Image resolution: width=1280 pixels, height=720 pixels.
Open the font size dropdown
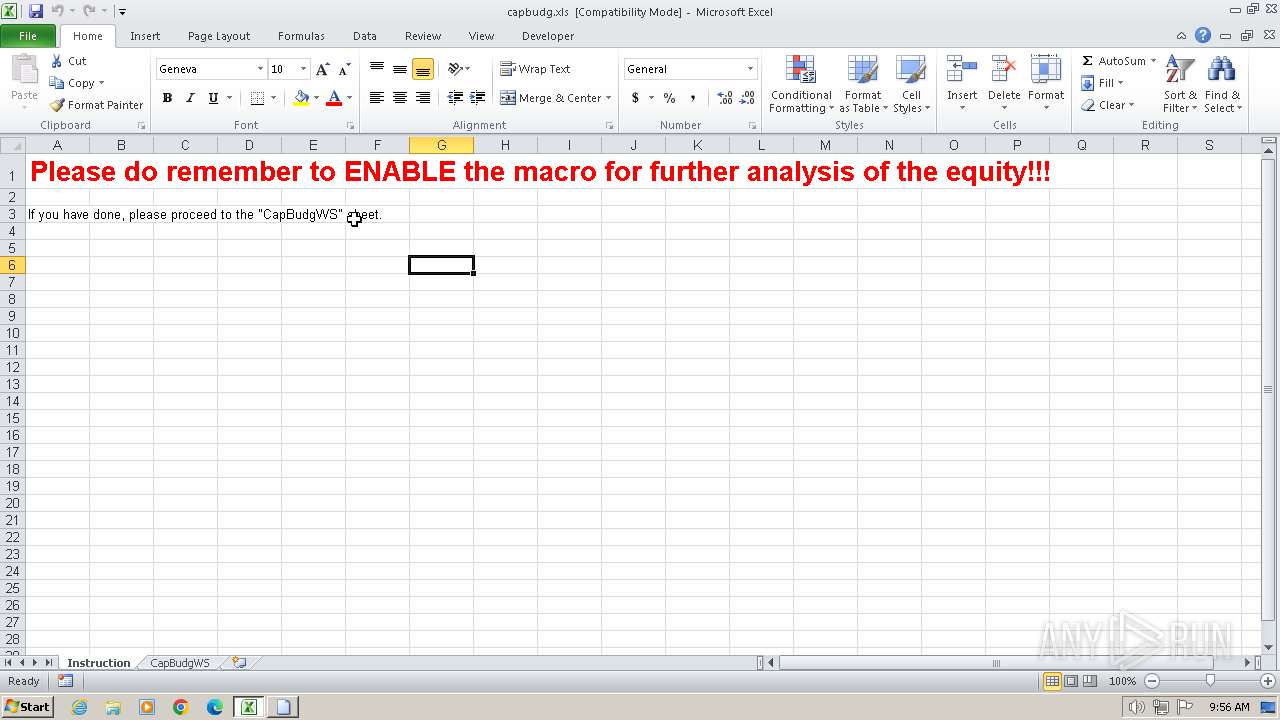point(304,69)
